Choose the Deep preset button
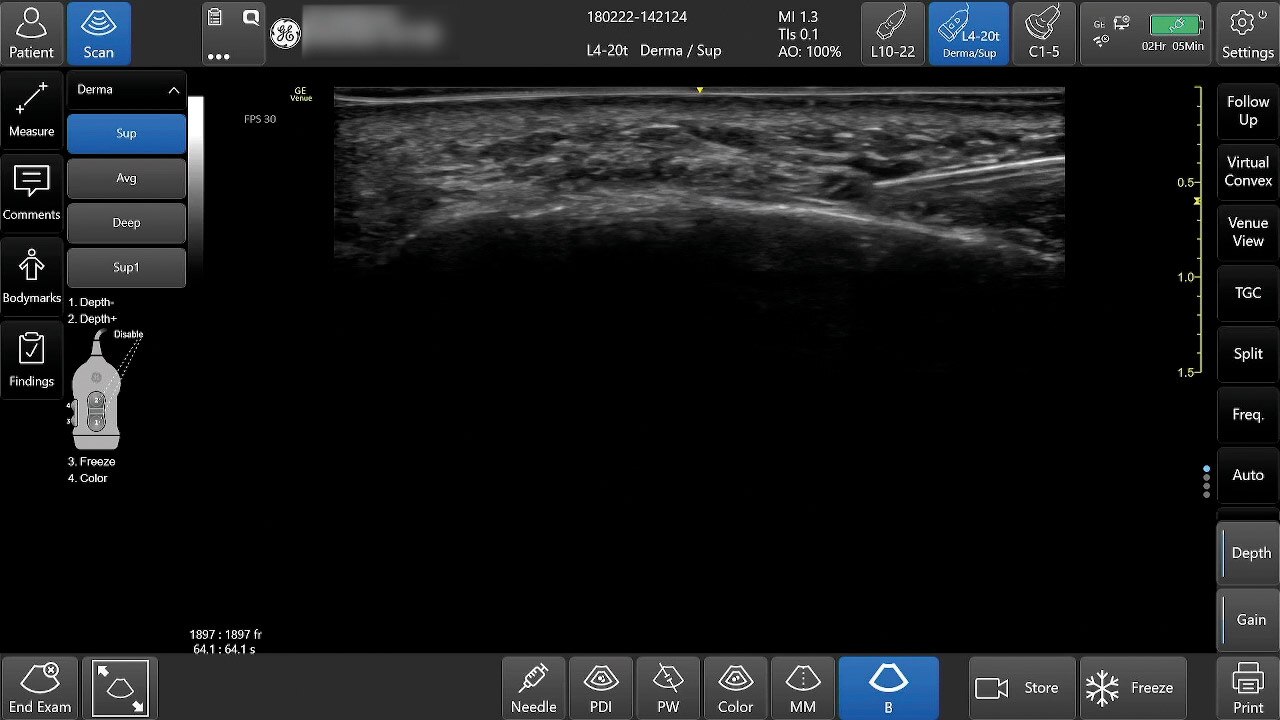 click(126, 223)
